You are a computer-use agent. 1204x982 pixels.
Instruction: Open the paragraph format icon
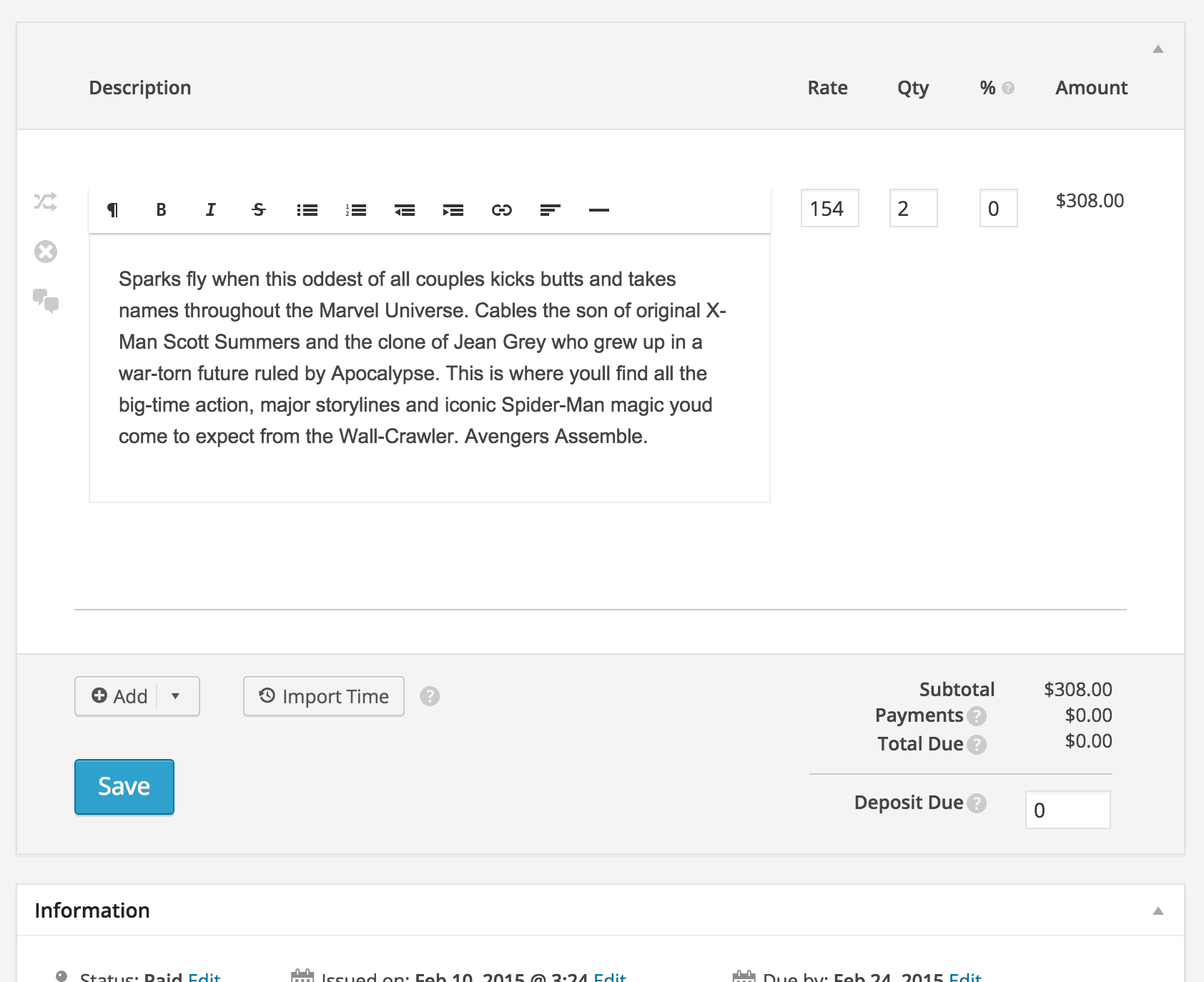(112, 209)
